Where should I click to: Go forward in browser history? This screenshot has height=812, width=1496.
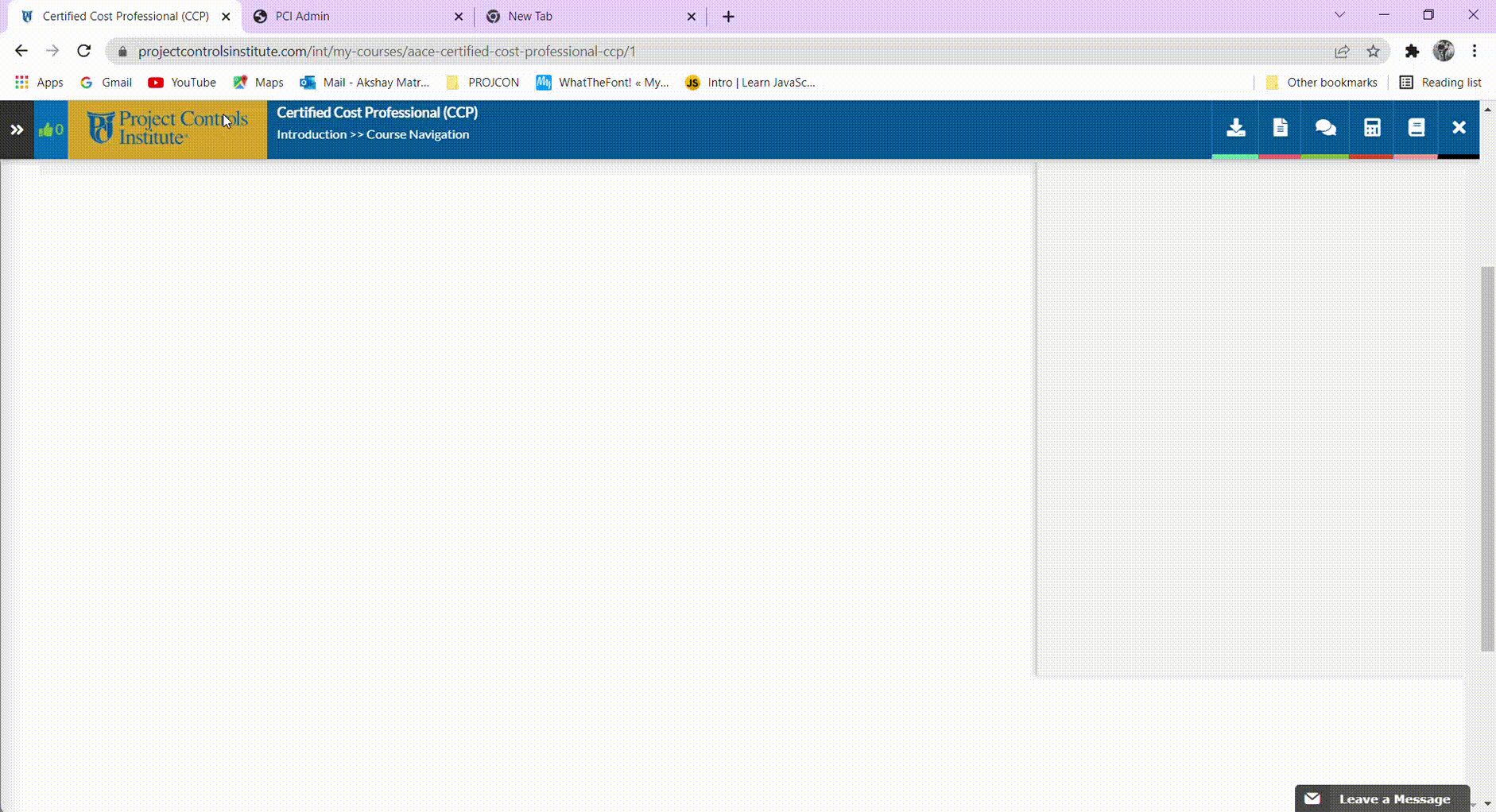[x=52, y=51]
